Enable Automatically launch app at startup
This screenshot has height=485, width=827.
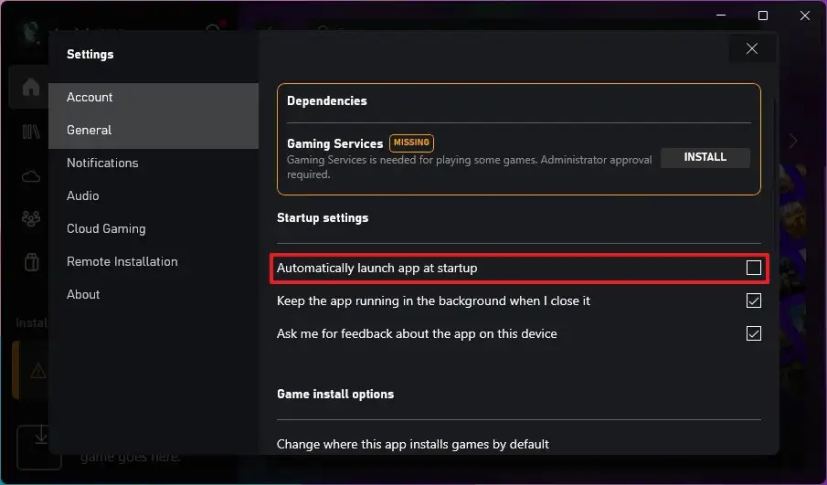coord(754,268)
